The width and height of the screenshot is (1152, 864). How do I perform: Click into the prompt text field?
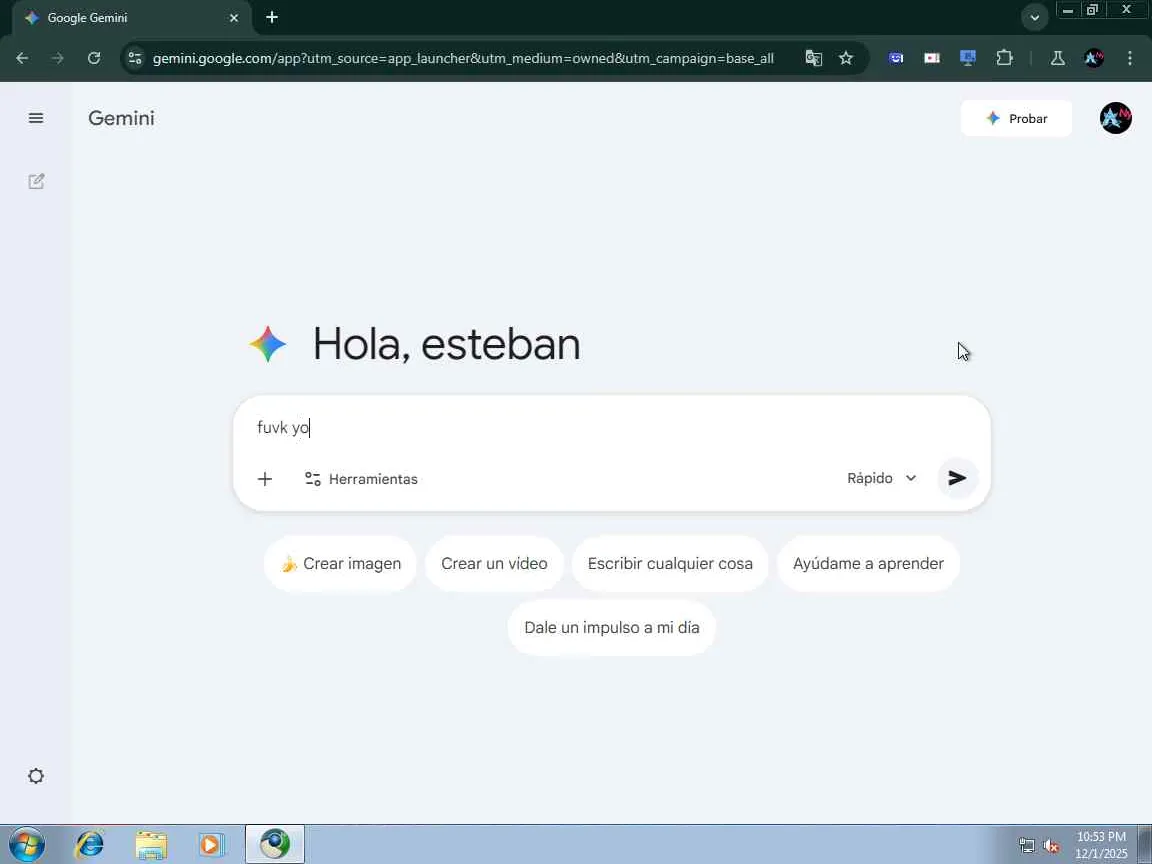click(611, 428)
